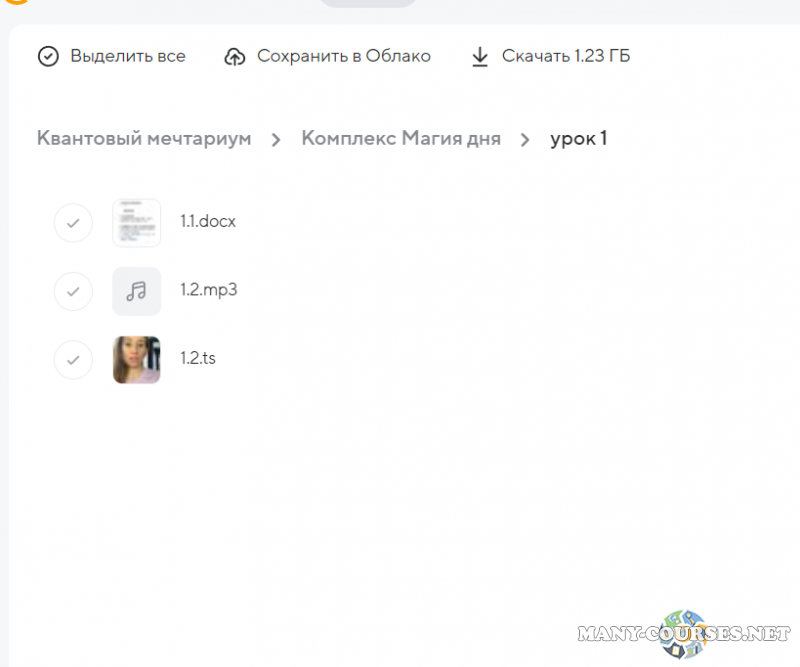The image size is (800, 667).
Task: Click the current урок 1 breadcrumb
Action: (x=578, y=138)
